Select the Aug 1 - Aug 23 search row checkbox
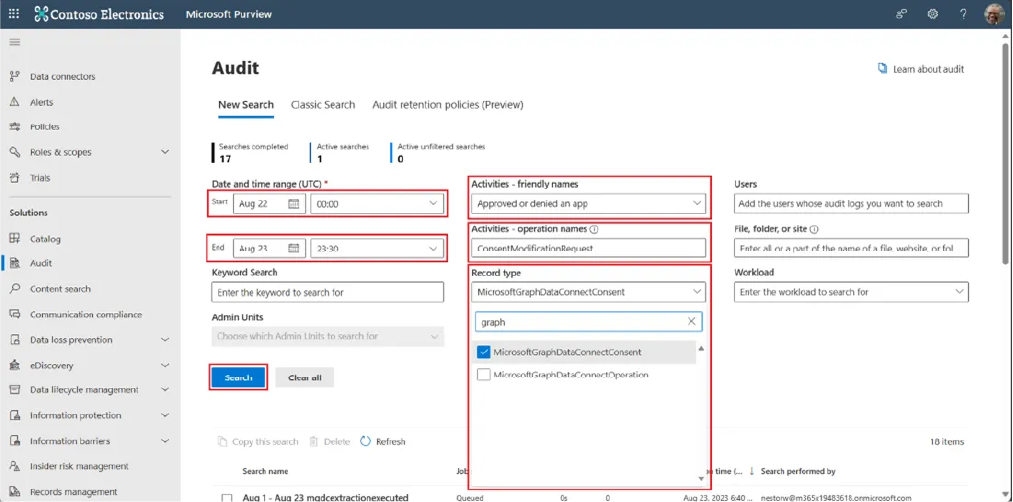Image resolution: width=1013 pixels, height=502 pixels. click(x=227, y=497)
